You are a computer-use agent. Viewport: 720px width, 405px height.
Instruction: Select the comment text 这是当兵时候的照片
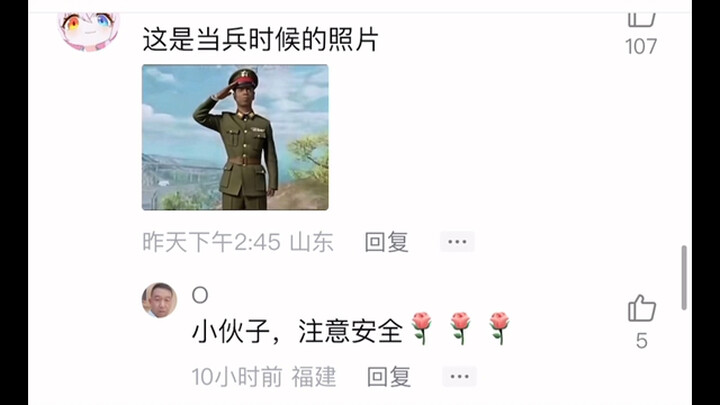point(260,39)
